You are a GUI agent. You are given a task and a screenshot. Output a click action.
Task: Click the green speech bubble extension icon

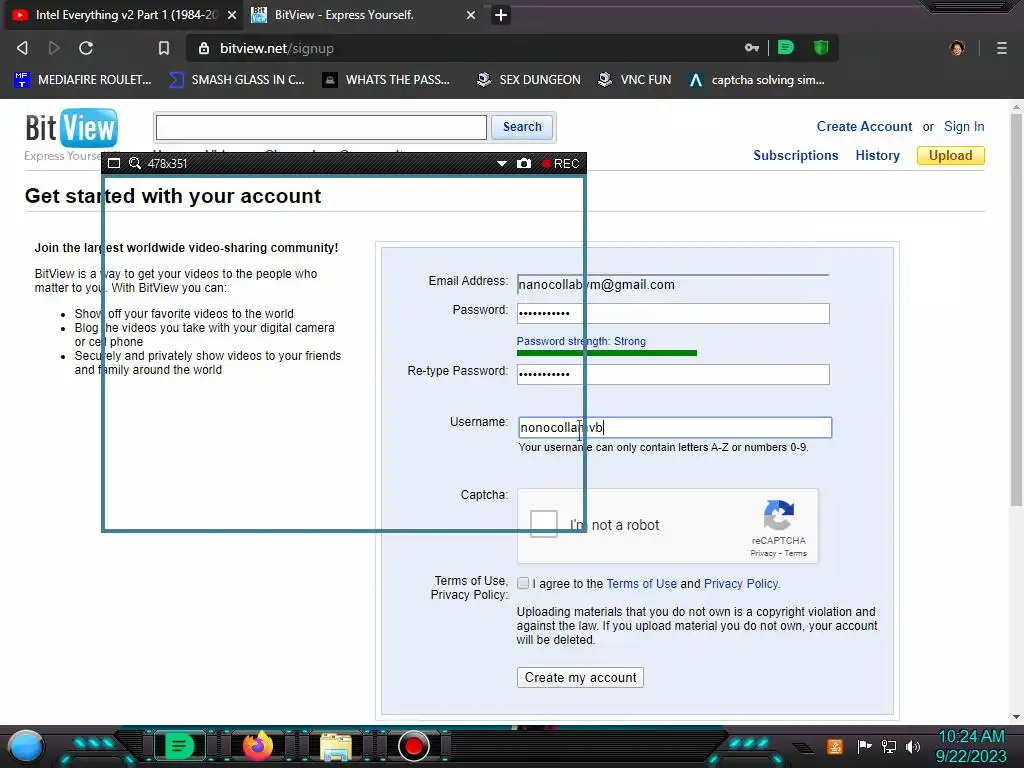coord(786,48)
